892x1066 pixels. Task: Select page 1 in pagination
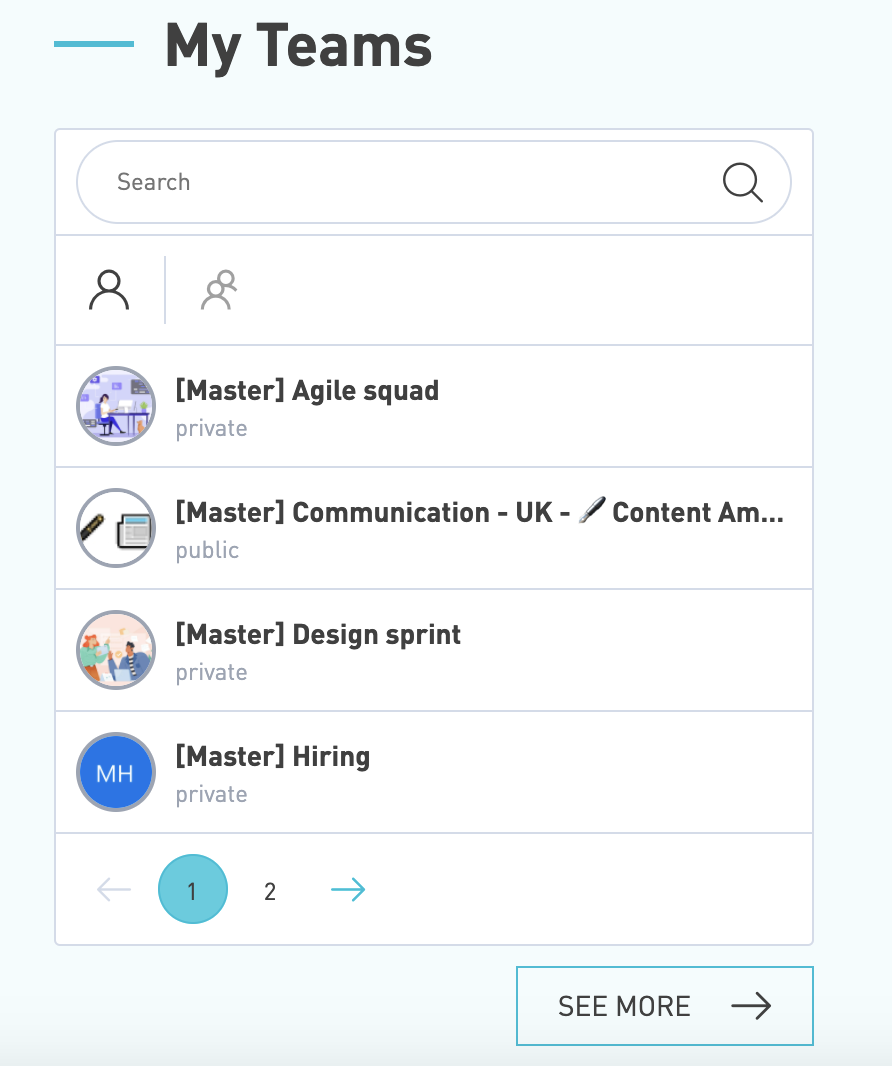point(193,889)
